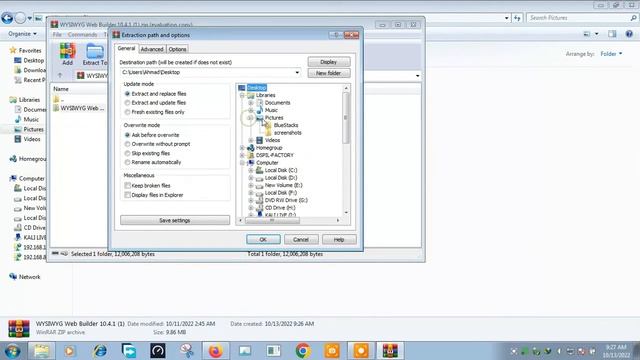Enable Keep broken files checkbox
640x360 pixels.
click(x=127, y=186)
